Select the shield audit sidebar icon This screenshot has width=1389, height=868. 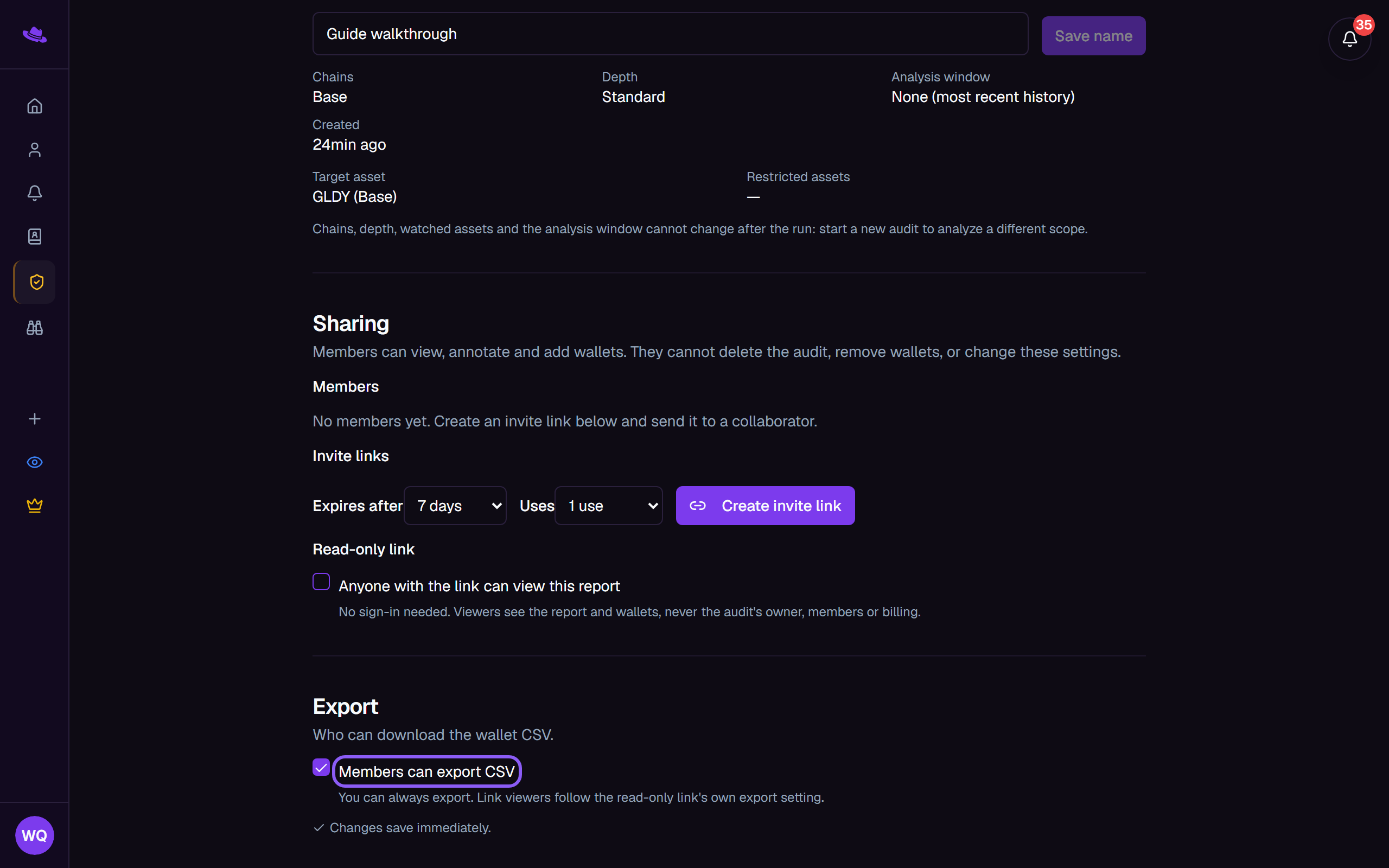click(34, 282)
